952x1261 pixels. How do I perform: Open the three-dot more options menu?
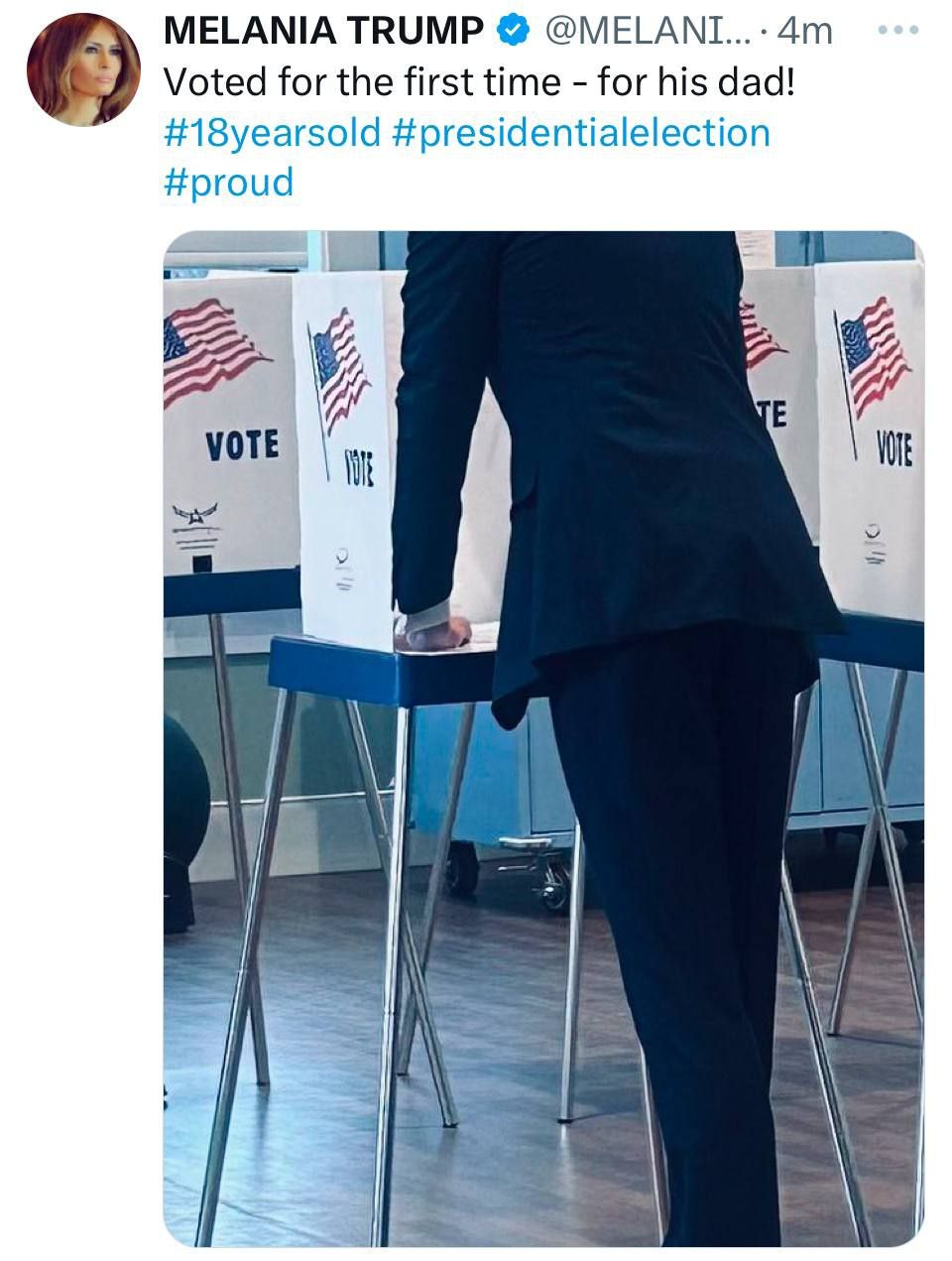899,30
